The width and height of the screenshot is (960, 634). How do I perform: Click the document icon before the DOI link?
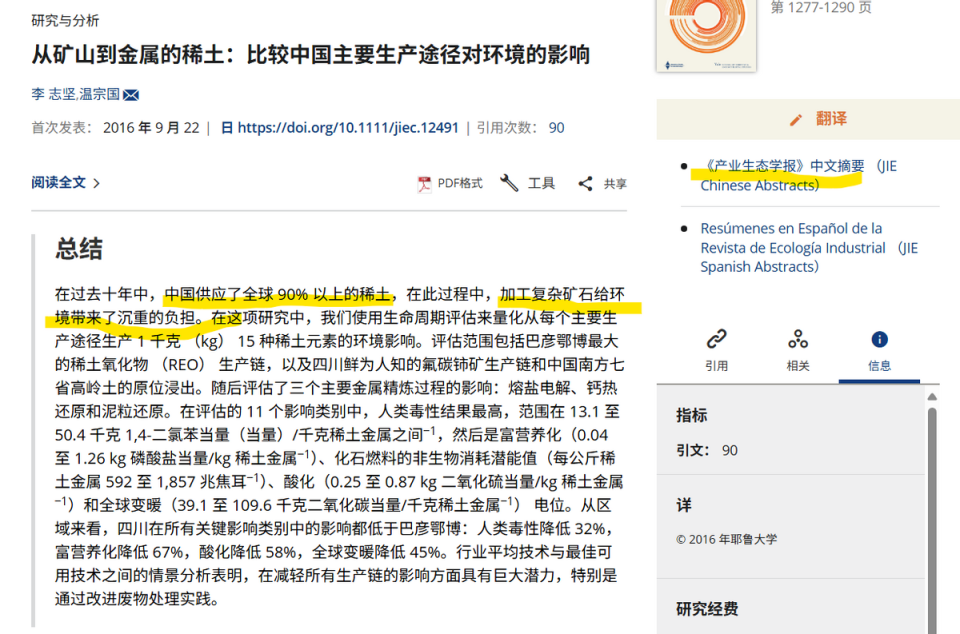point(227,128)
